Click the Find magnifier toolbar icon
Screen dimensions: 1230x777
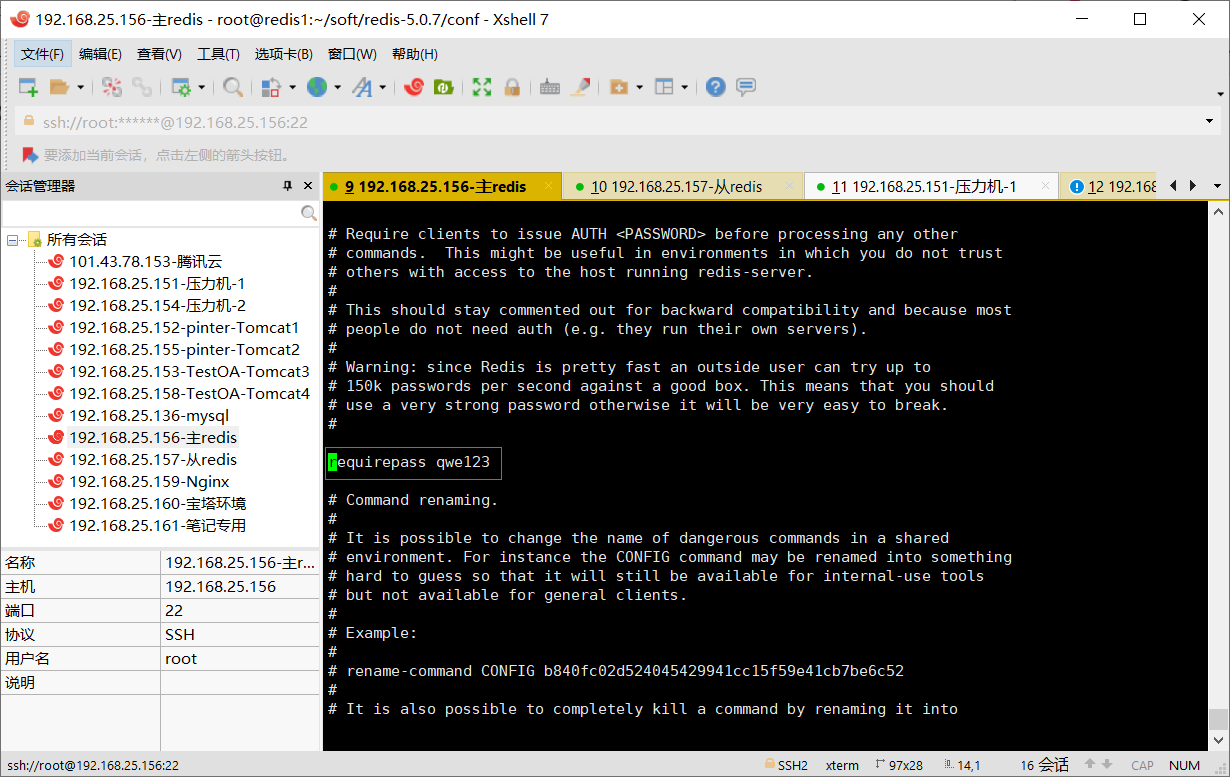pos(233,87)
